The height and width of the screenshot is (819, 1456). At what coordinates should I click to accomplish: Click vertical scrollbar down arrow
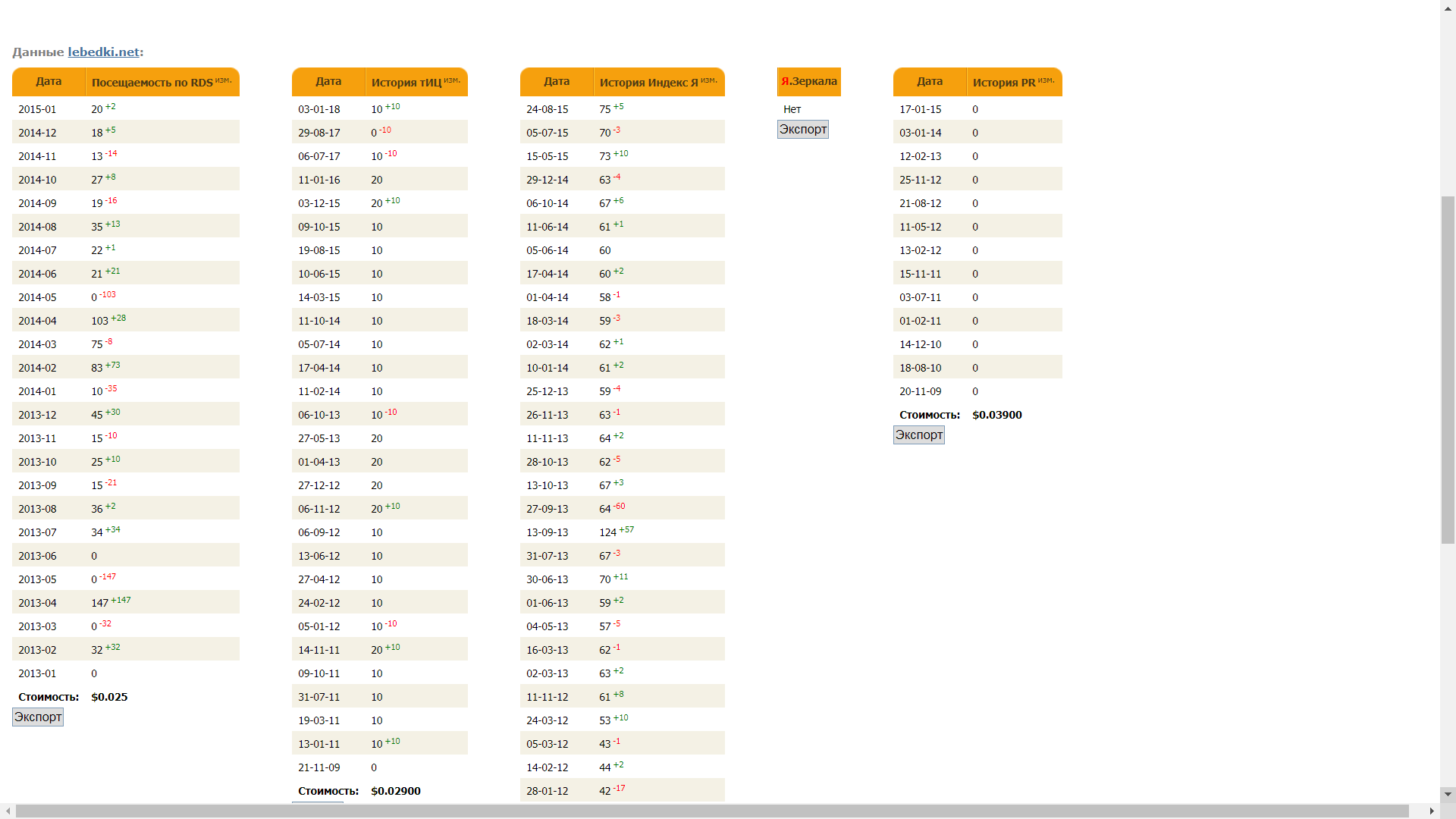point(1448,795)
